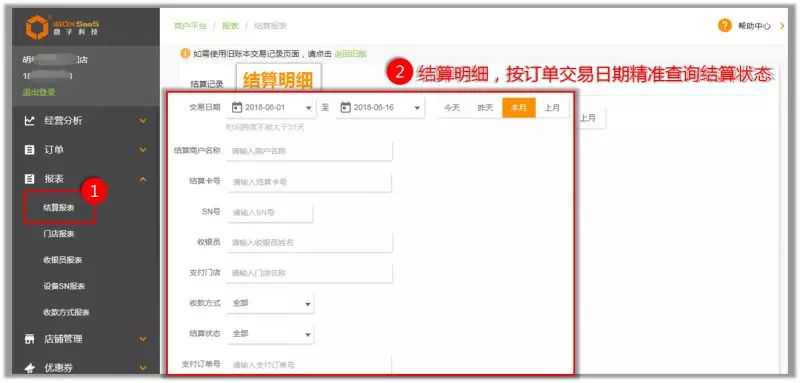800x383 pixels.
Task: Click the 退出登录 logout link
Action: pyautogui.click(x=39, y=92)
